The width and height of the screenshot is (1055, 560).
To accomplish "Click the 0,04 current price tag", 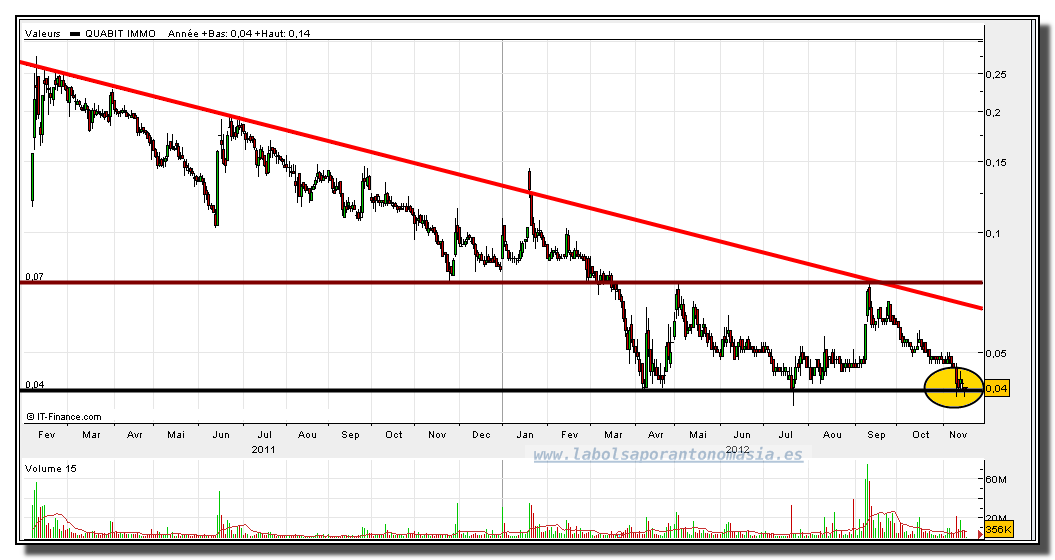I will point(996,388).
